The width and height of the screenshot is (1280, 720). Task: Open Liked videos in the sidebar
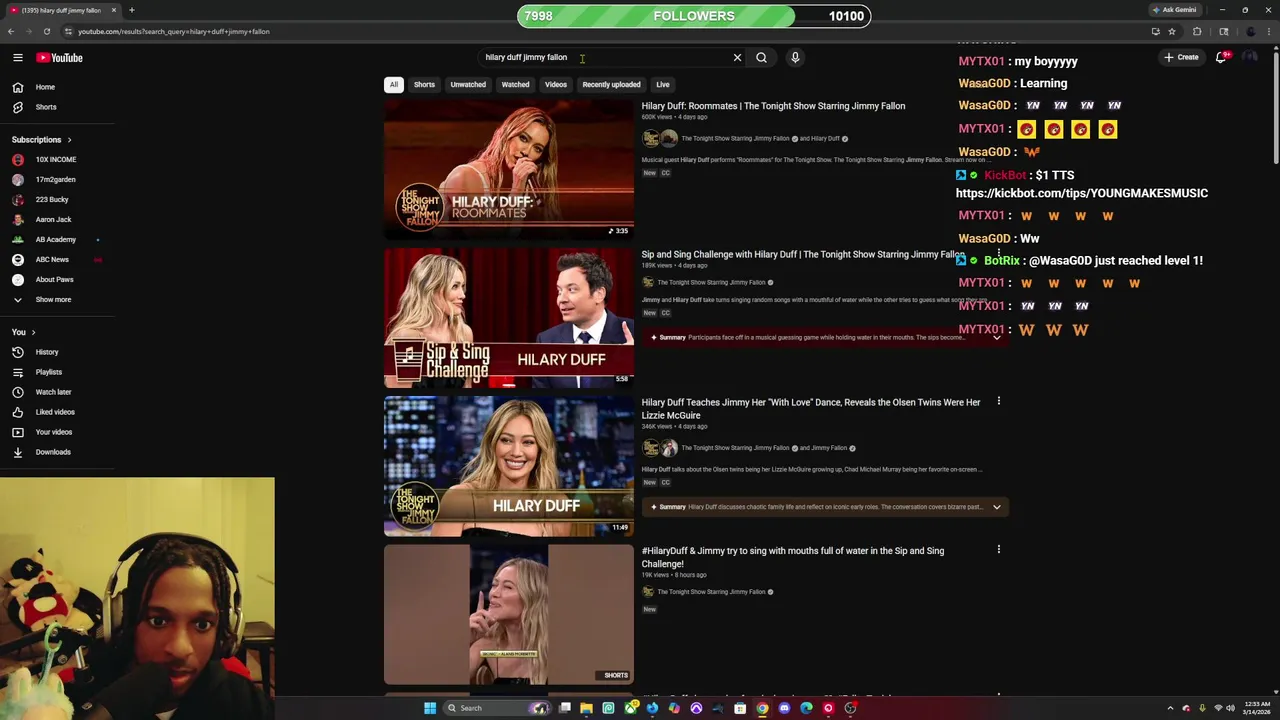56,412
